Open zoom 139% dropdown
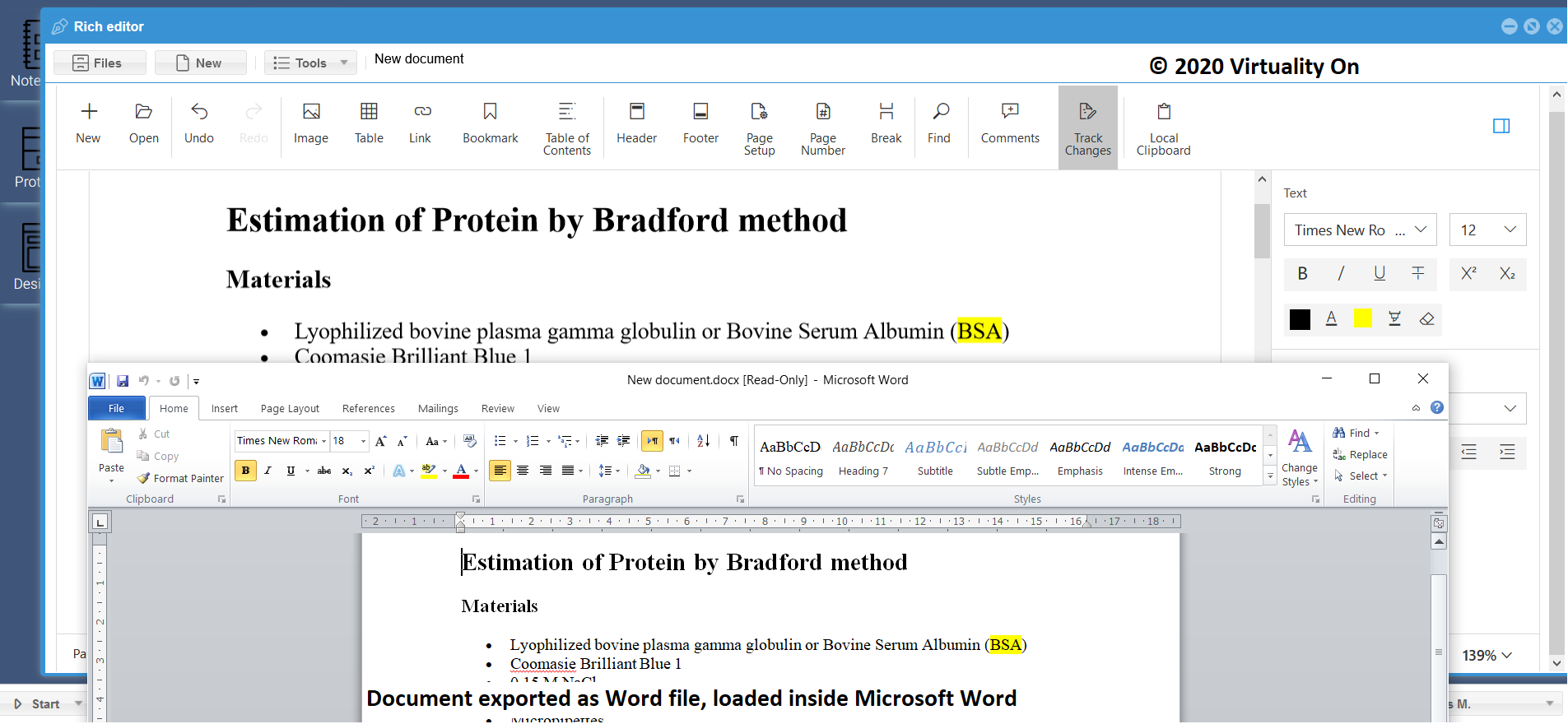The width and height of the screenshot is (1568, 724). [x=1487, y=656]
